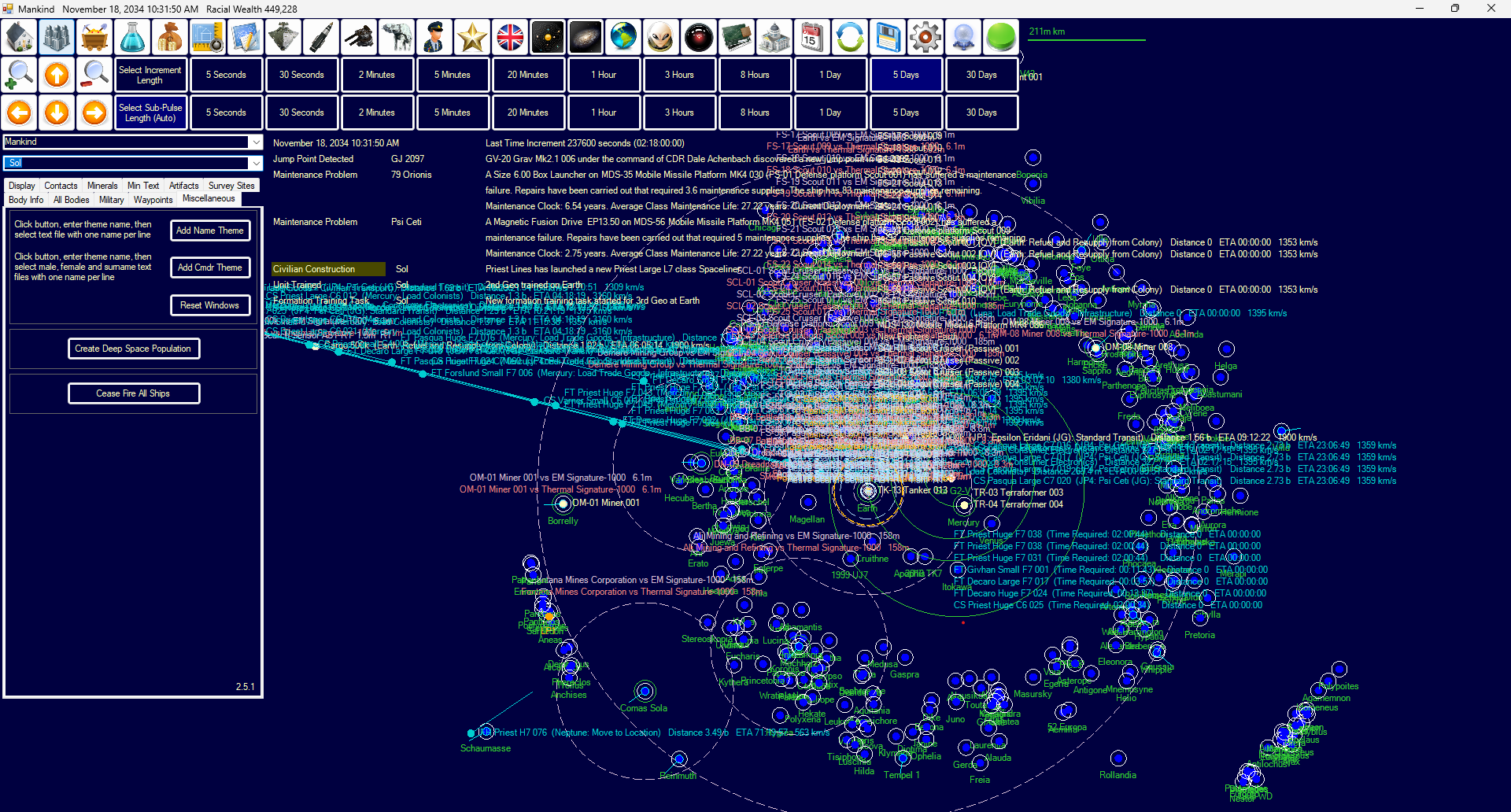Open the Waypoints tab
This screenshot has width=1511, height=812.
pyautogui.click(x=153, y=200)
